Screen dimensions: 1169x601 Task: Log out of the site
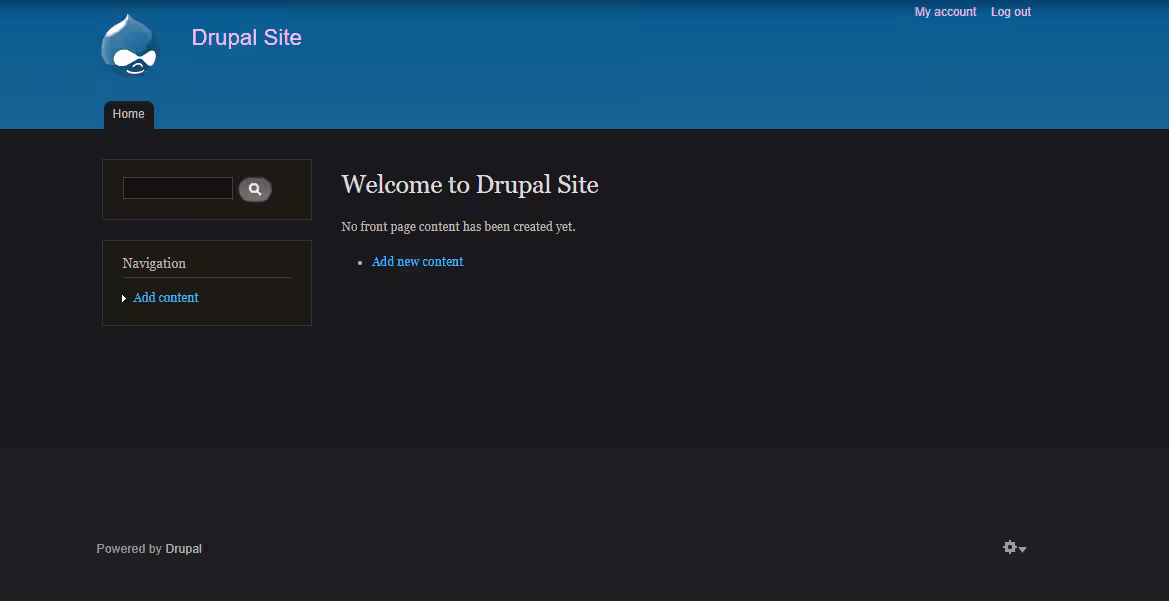tap(1010, 12)
